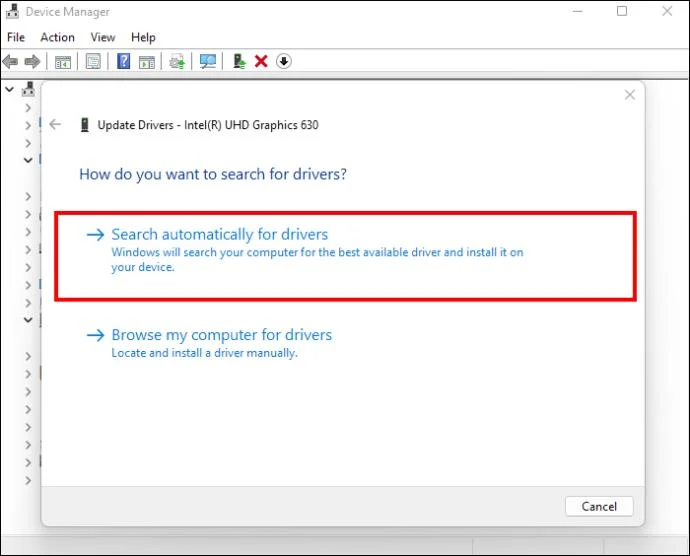This screenshot has height=556, width=690.
Task: Open the View menu
Action: (103, 37)
